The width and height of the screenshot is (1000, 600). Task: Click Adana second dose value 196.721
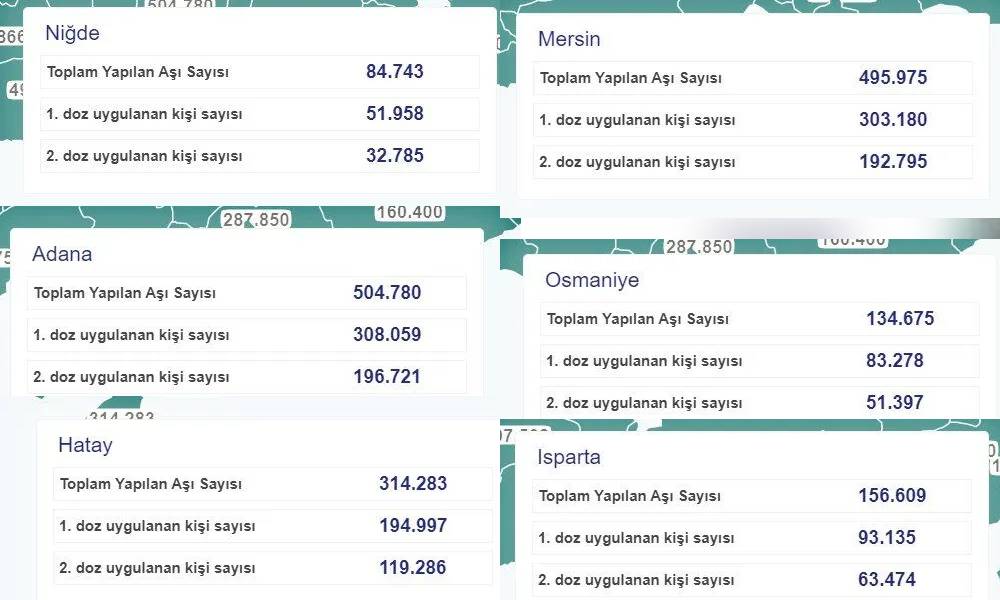[387, 377]
